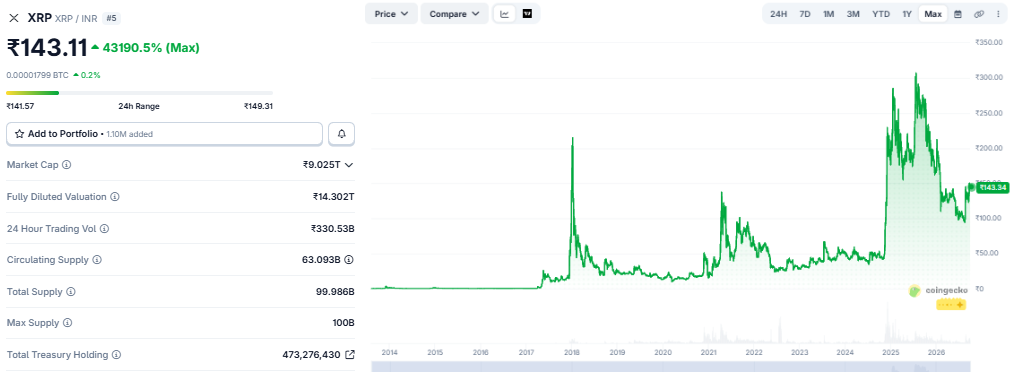The image size is (1014, 372).
Task: Click the ₹149.31 high range value
Action: (x=259, y=106)
